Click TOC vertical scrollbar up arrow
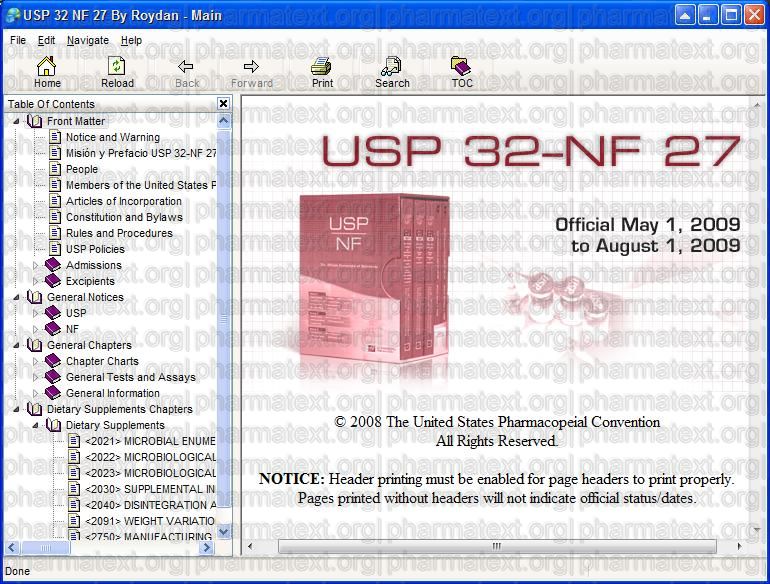 [x=224, y=120]
